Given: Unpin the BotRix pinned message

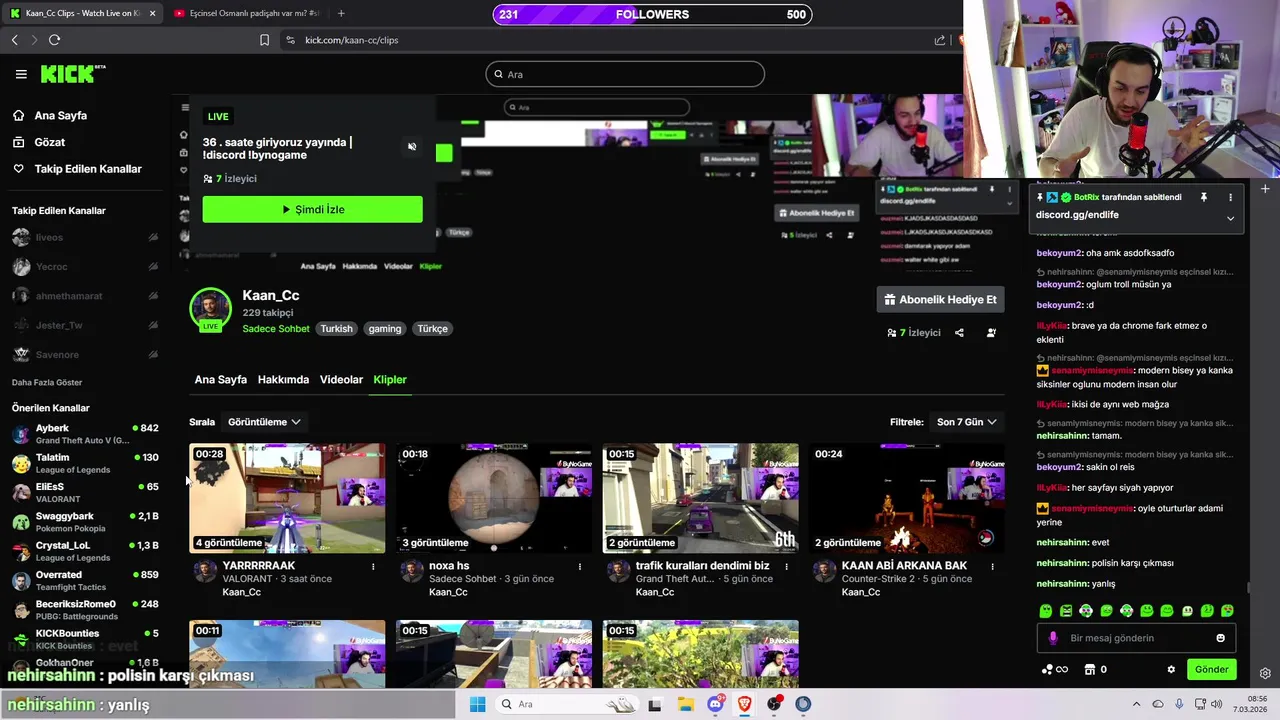Looking at the screenshot, I should point(1204,197).
